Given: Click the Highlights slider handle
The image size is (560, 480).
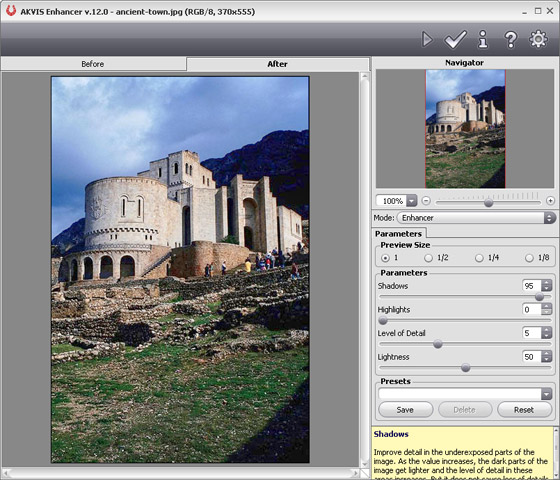Looking at the screenshot, I should click(x=383, y=320).
